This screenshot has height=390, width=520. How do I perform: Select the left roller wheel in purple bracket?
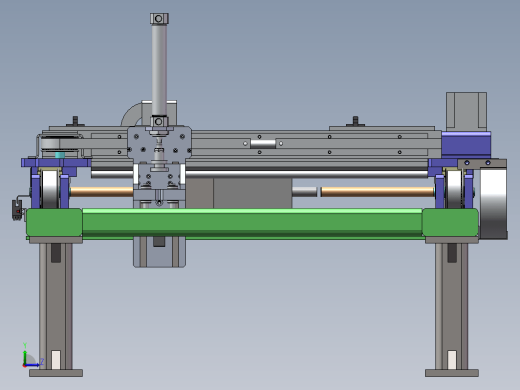point(50,189)
